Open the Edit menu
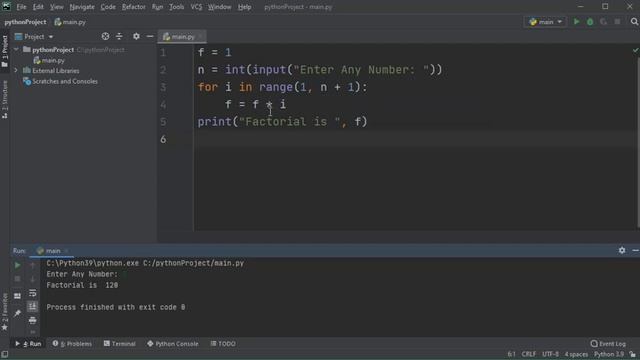This screenshot has height=360, width=640. (38, 7)
